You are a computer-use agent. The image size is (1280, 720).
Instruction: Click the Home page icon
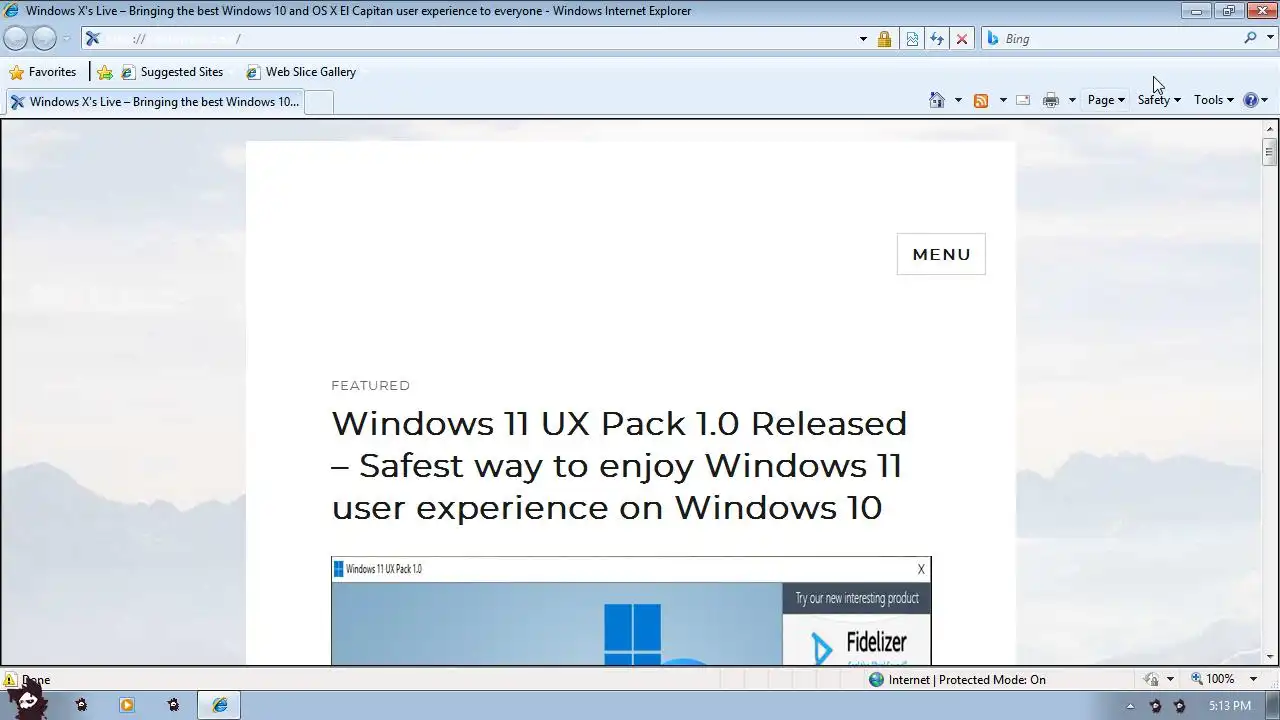coord(937,100)
